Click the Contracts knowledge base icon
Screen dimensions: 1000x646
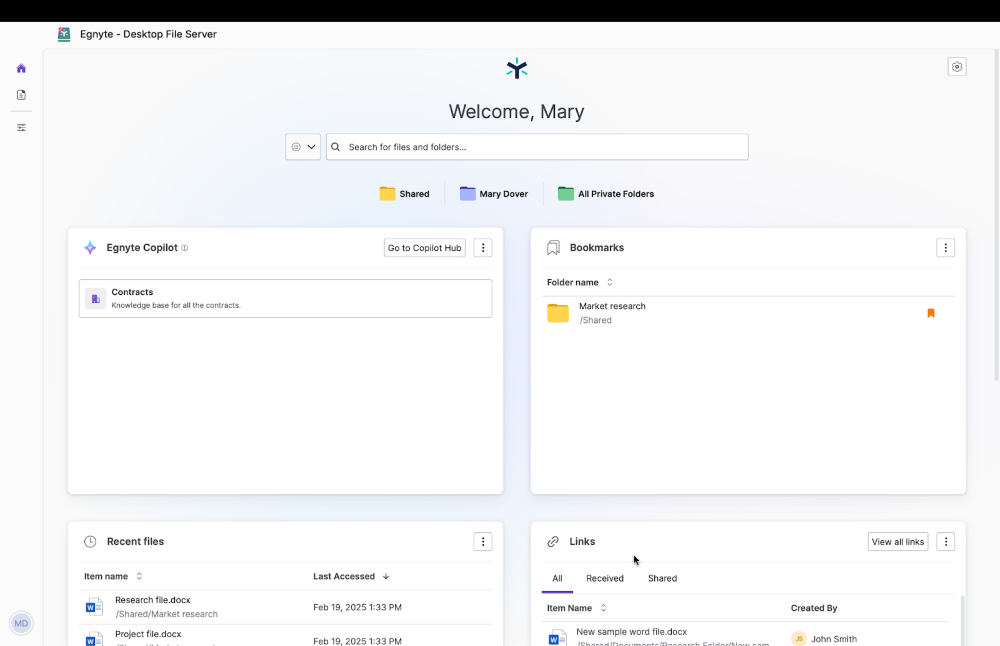click(96, 298)
